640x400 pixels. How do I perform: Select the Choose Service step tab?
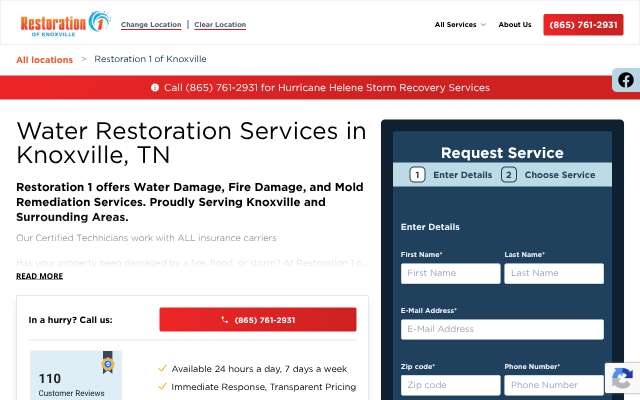tap(560, 175)
